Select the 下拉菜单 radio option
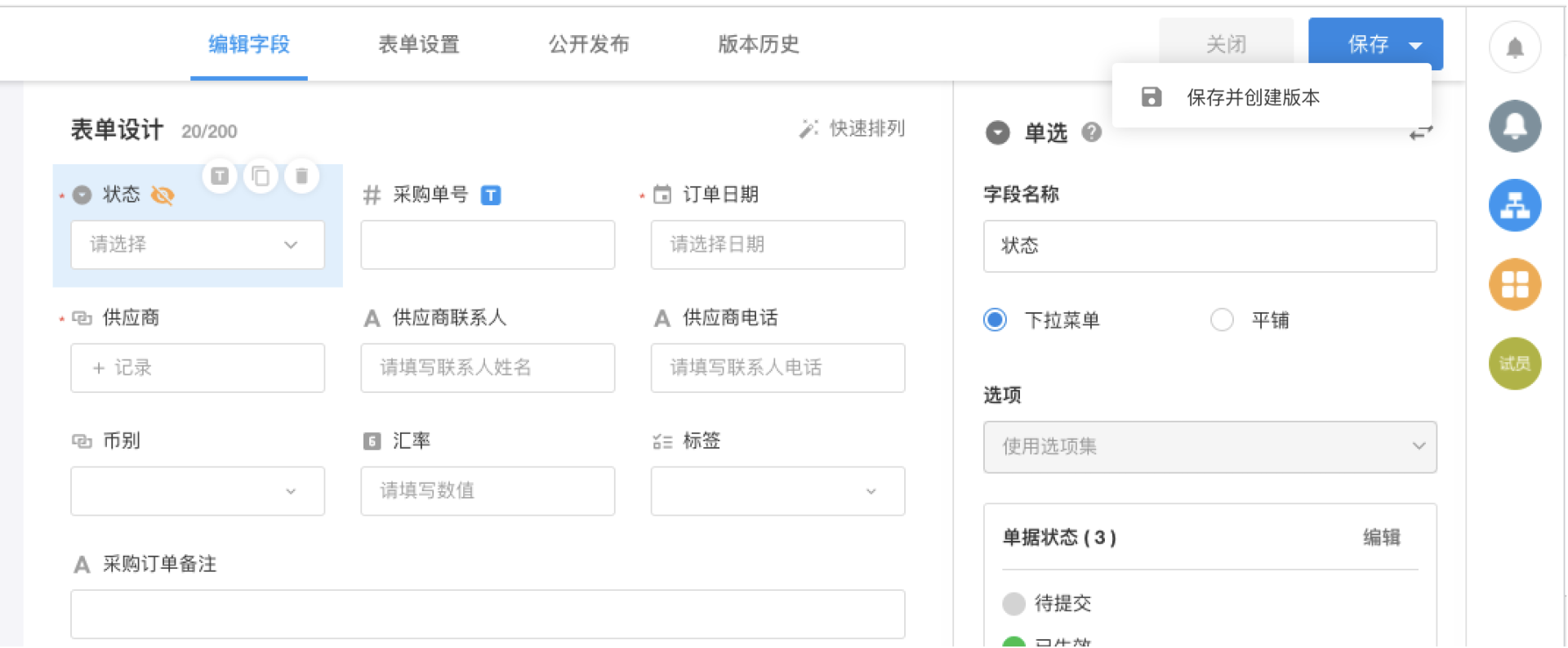1568x648 pixels. (x=996, y=320)
